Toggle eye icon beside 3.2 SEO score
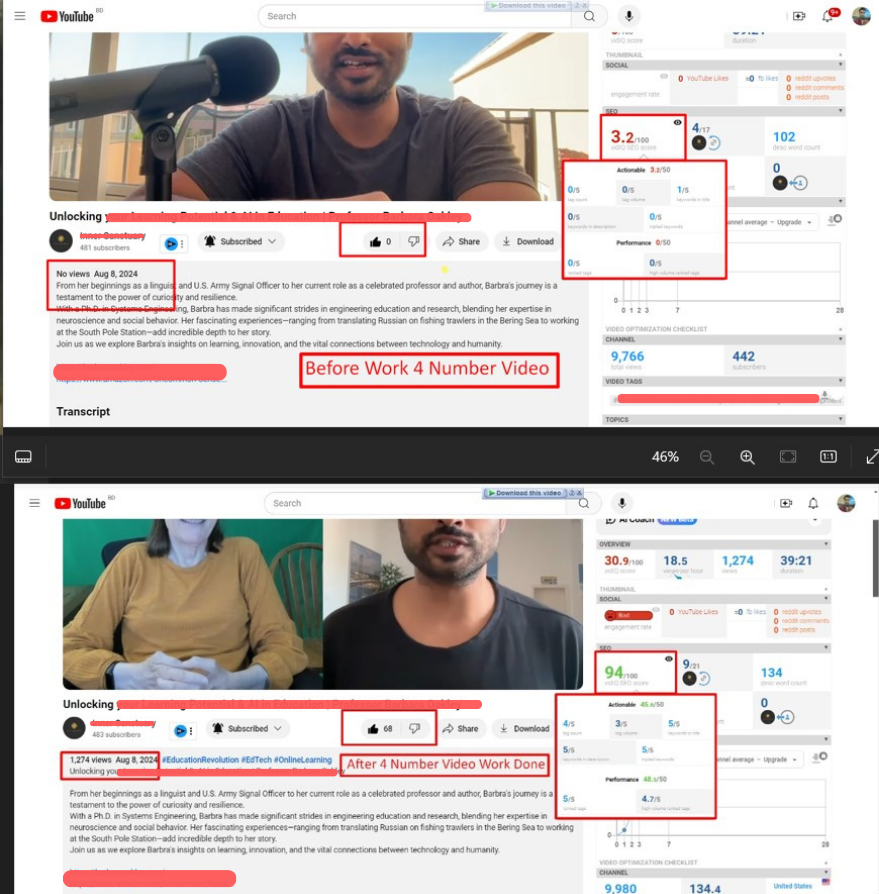 tap(678, 122)
